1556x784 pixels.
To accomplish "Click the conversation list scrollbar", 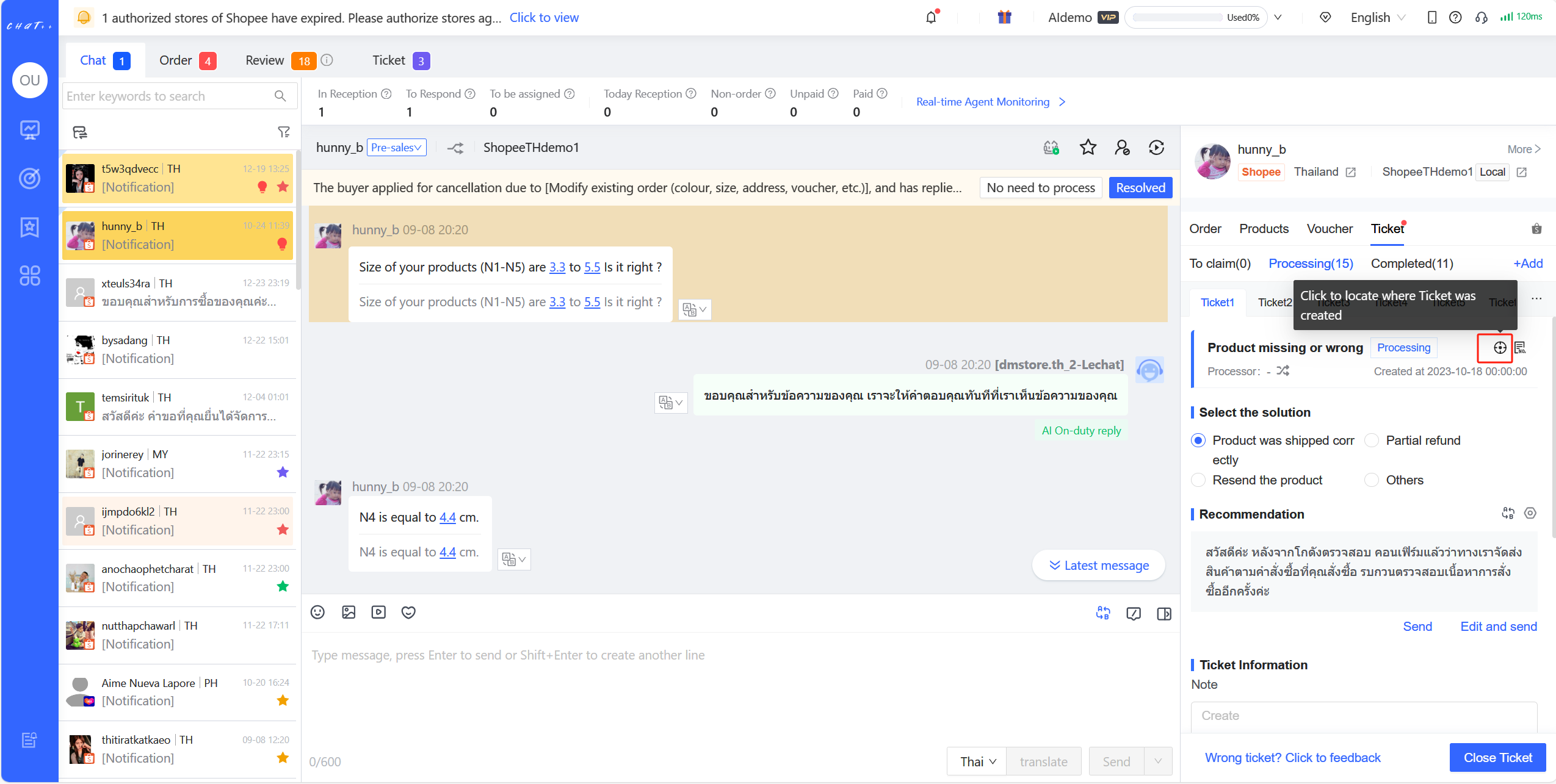I will pyautogui.click(x=298, y=220).
